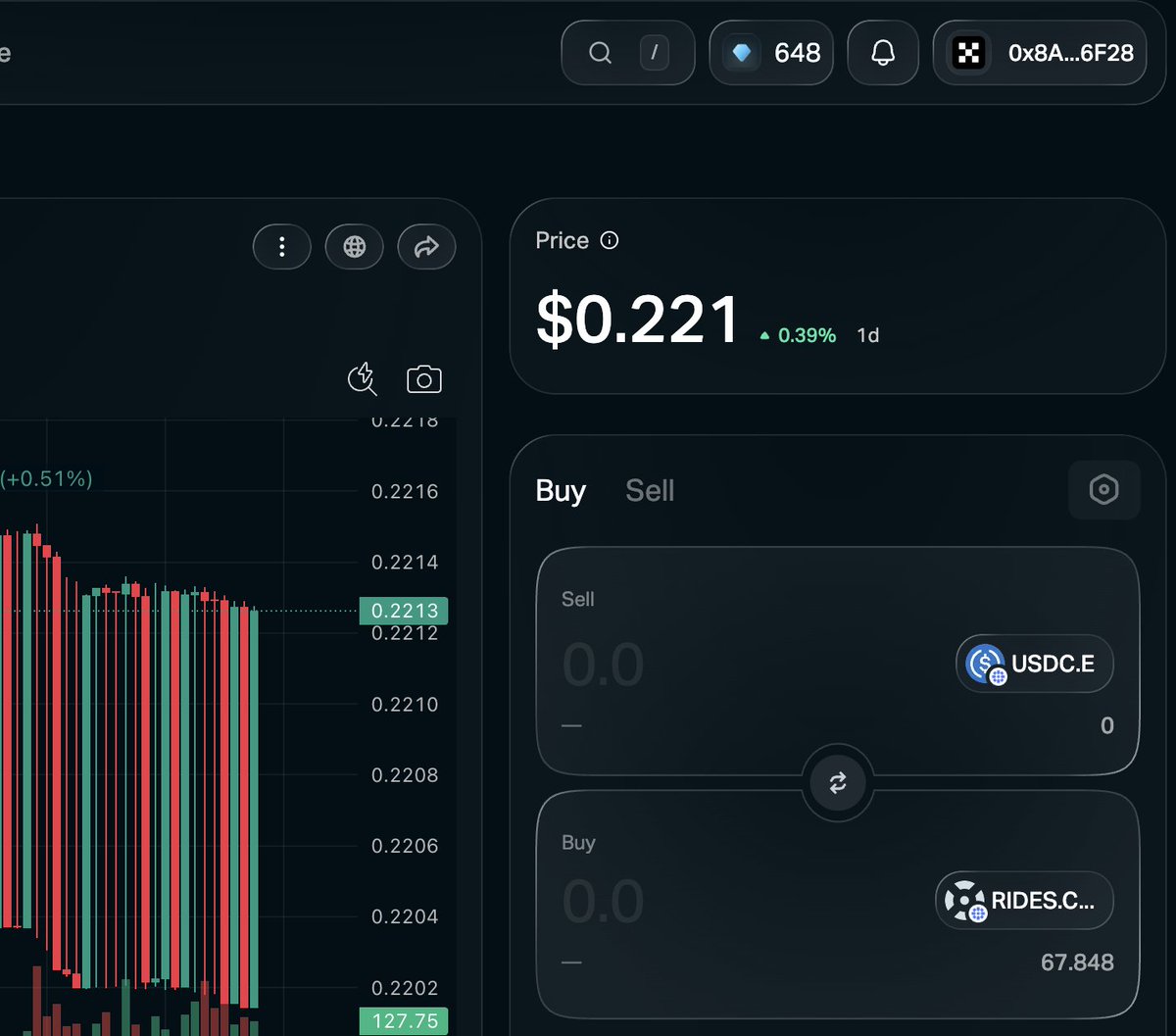The image size is (1176, 1036).
Task: Click the USDC.E balance value 0
Action: pyautogui.click(x=1106, y=726)
